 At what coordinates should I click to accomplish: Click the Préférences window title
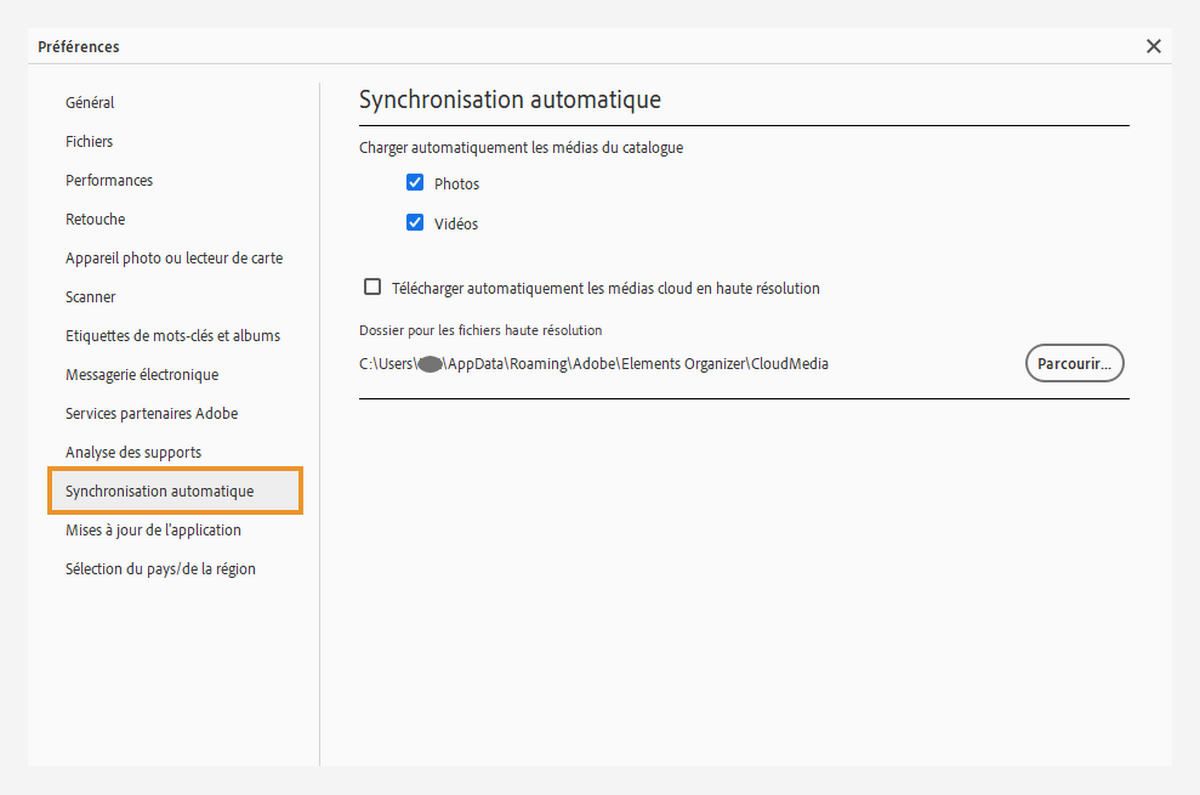pyautogui.click(x=78, y=46)
